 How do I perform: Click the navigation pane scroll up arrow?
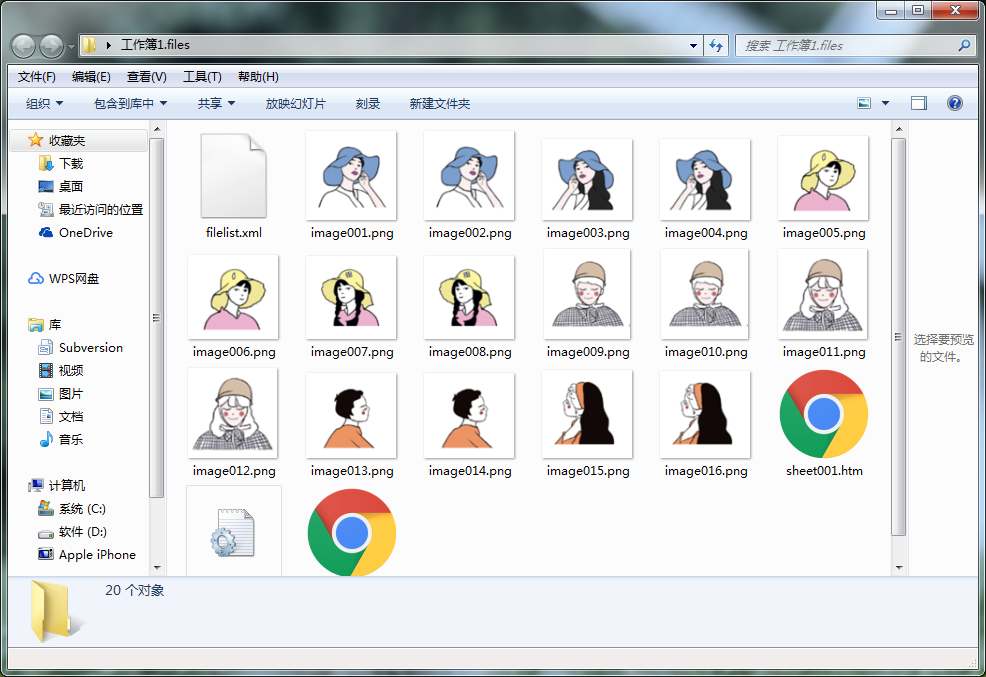pyautogui.click(x=157, y=129)
